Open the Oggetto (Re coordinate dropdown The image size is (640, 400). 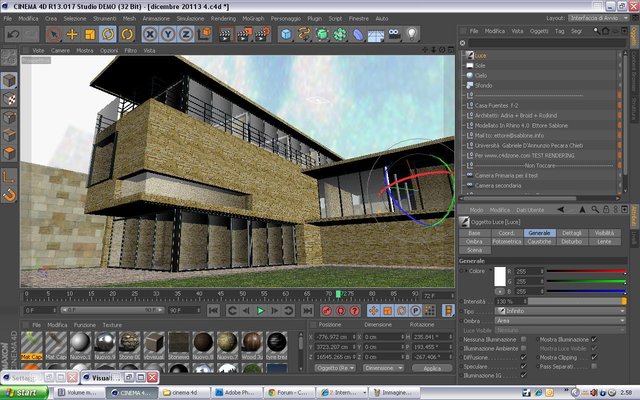point(335,368)
